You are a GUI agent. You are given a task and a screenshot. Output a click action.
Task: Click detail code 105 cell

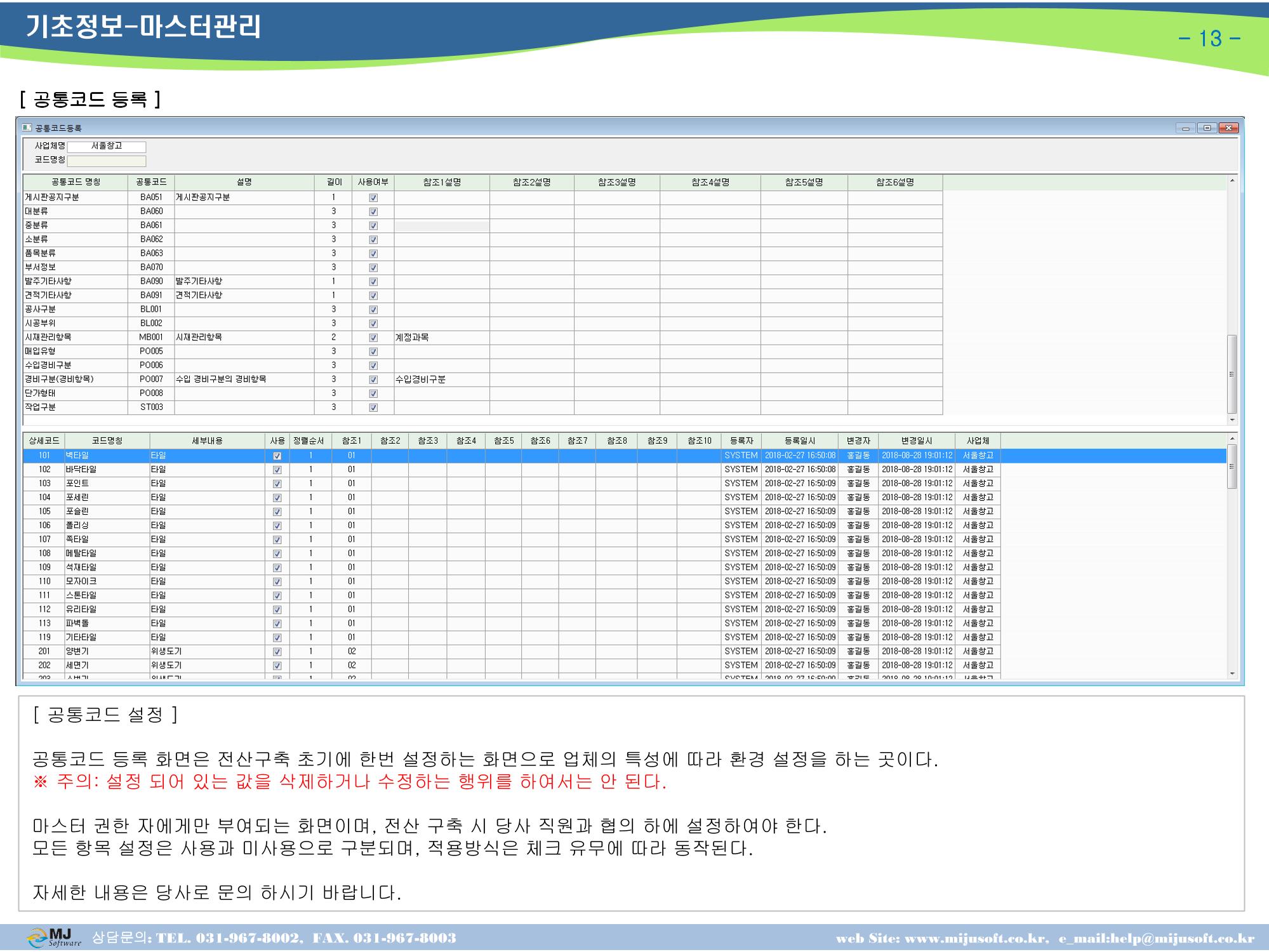pyautogui.click(x=44, y=512)
